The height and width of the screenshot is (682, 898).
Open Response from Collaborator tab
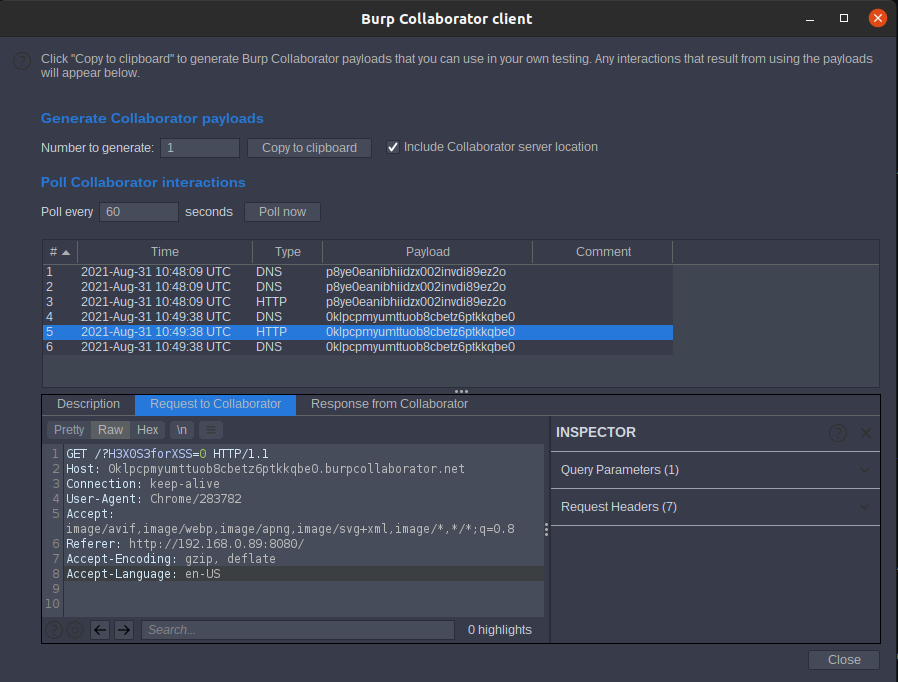[389, 404]
